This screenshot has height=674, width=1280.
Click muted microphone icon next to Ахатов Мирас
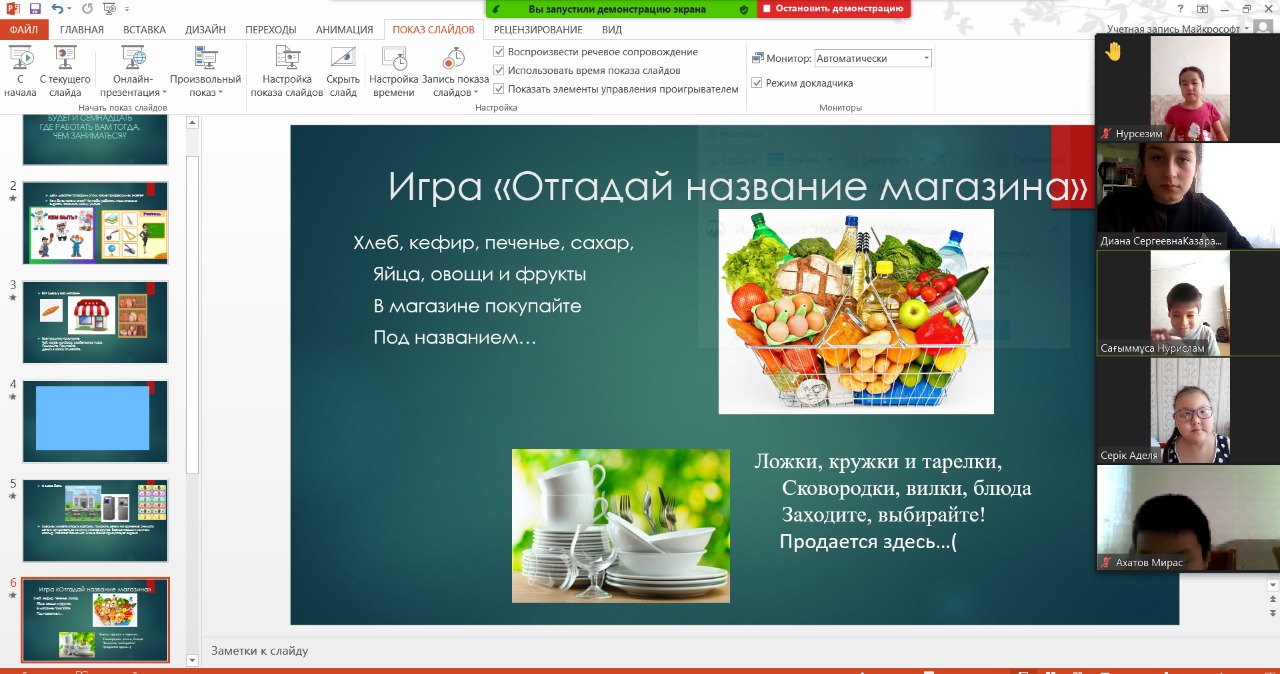(1106, 563)
